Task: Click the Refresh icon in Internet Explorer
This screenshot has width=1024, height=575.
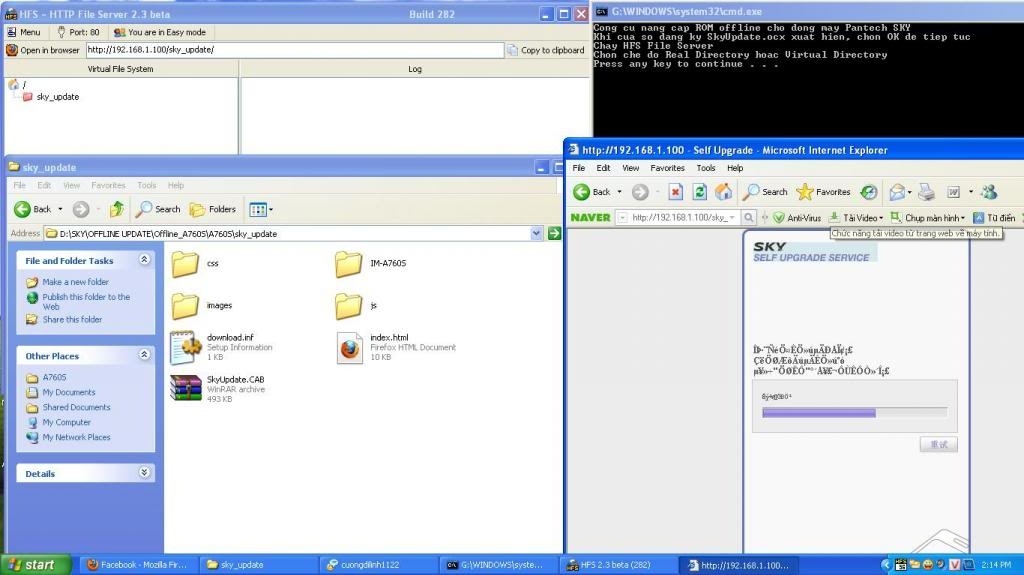Action: tap(699, 191)
